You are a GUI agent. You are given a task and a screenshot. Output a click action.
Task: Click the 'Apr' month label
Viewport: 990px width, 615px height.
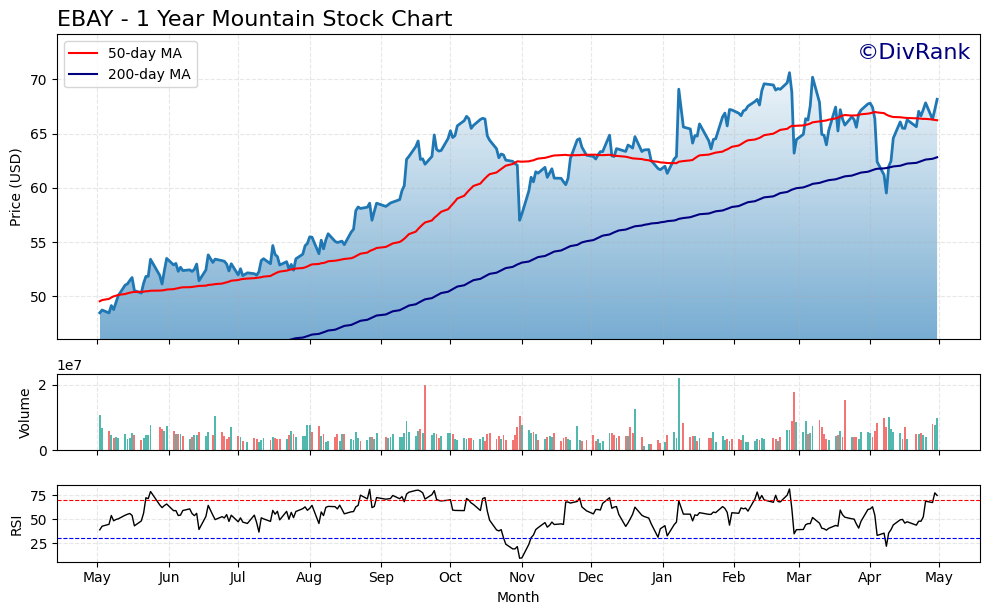tap(870, 578)
